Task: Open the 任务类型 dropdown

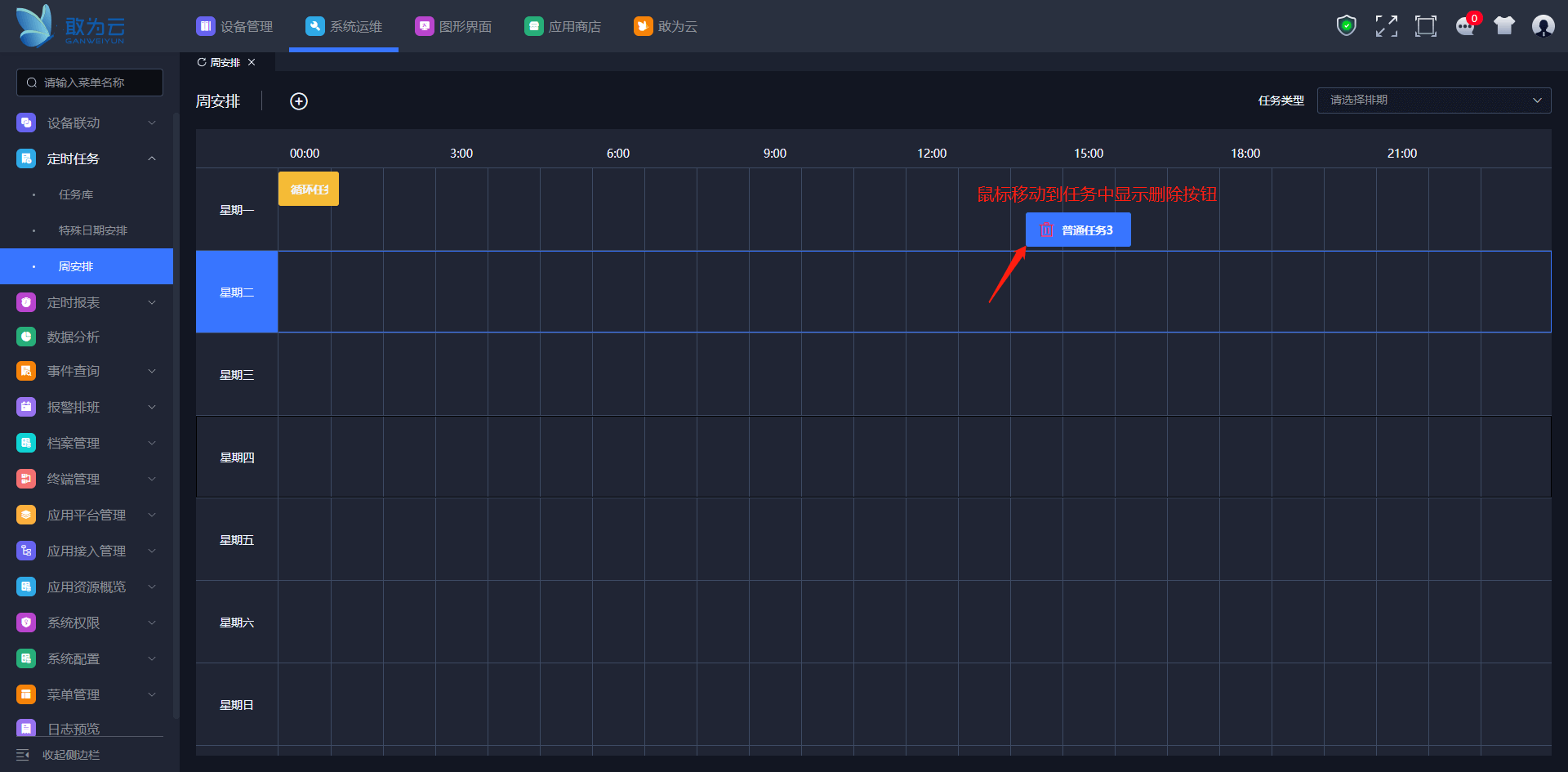Action: [1433, 100]
